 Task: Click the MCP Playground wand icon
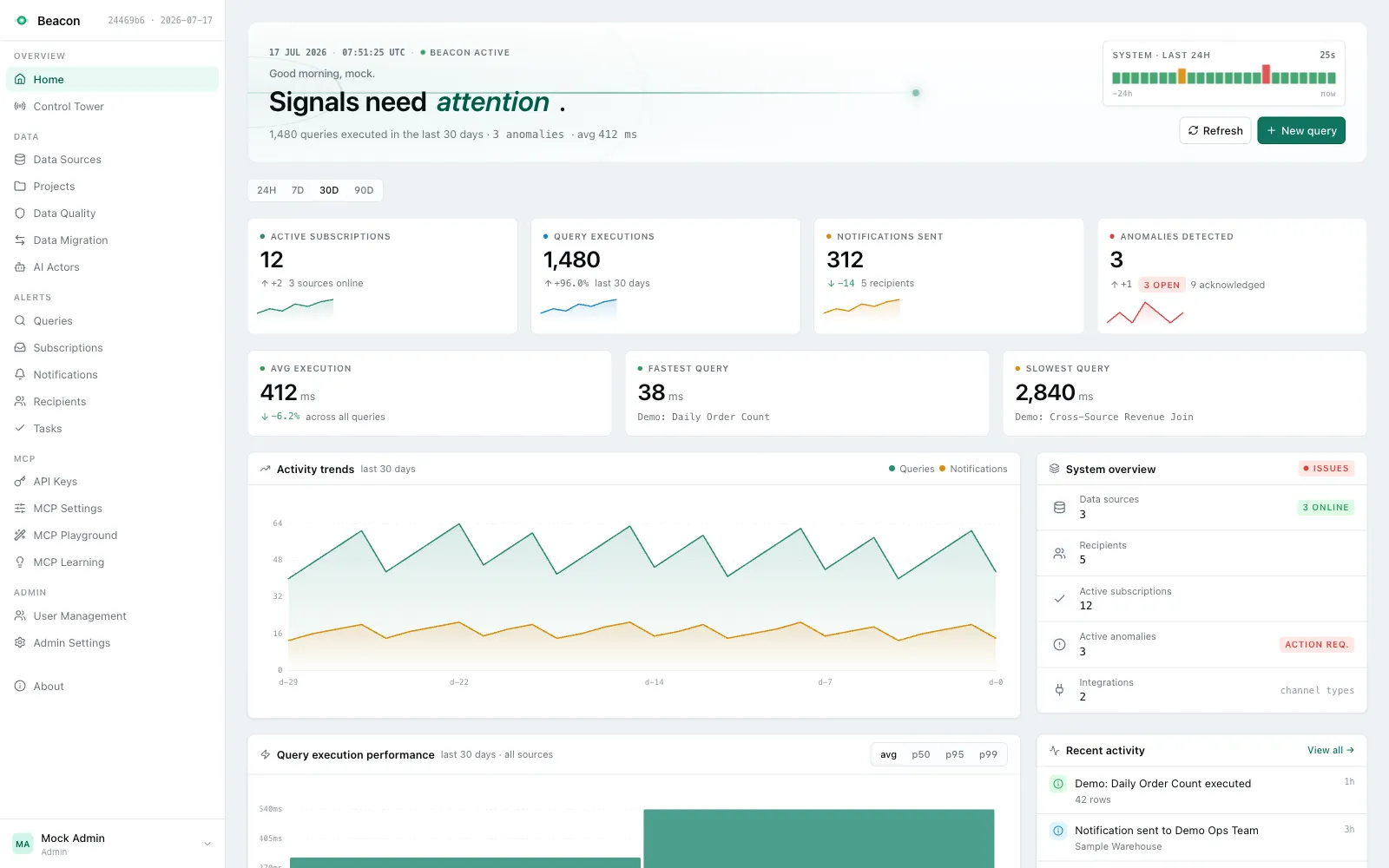click(20, 535)
